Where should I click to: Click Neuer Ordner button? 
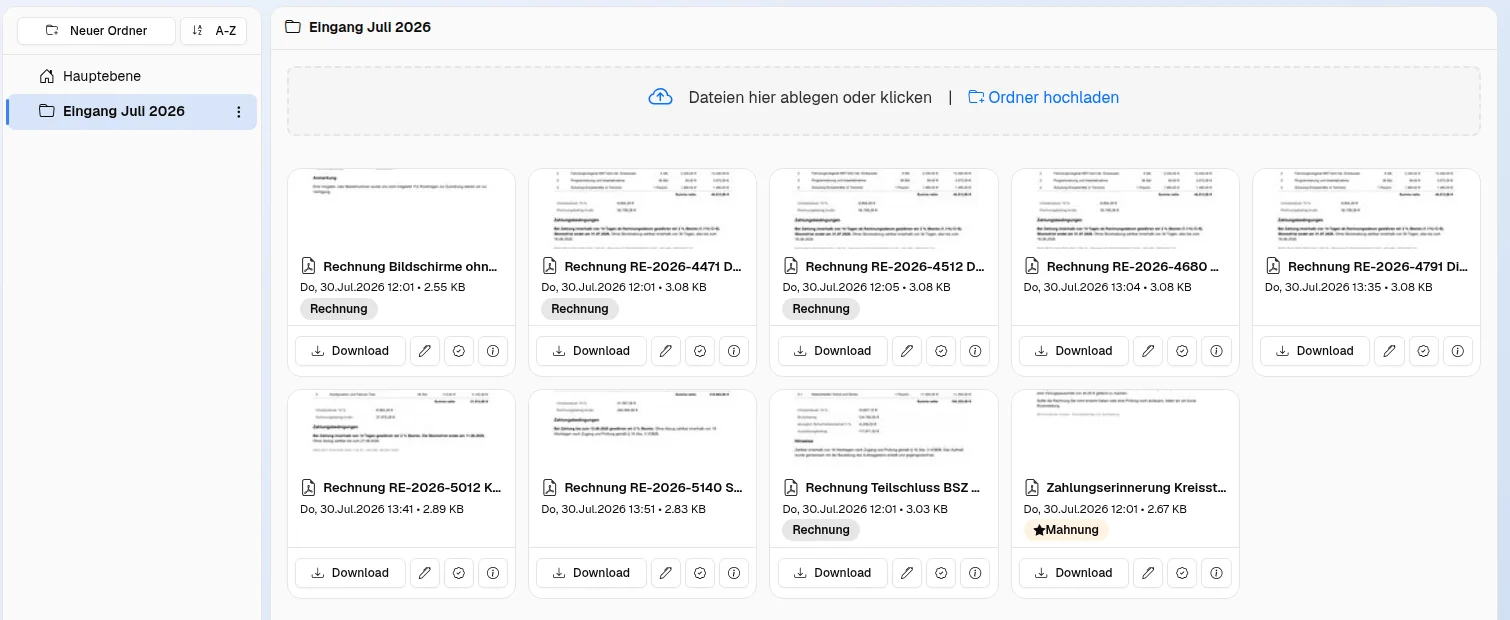(x=96, y=31)
